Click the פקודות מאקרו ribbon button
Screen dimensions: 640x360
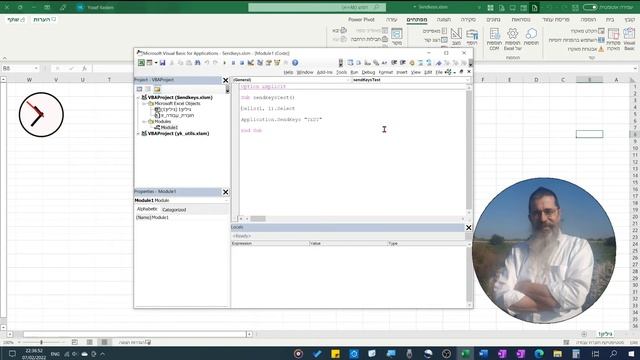click(x=613, y=39)
